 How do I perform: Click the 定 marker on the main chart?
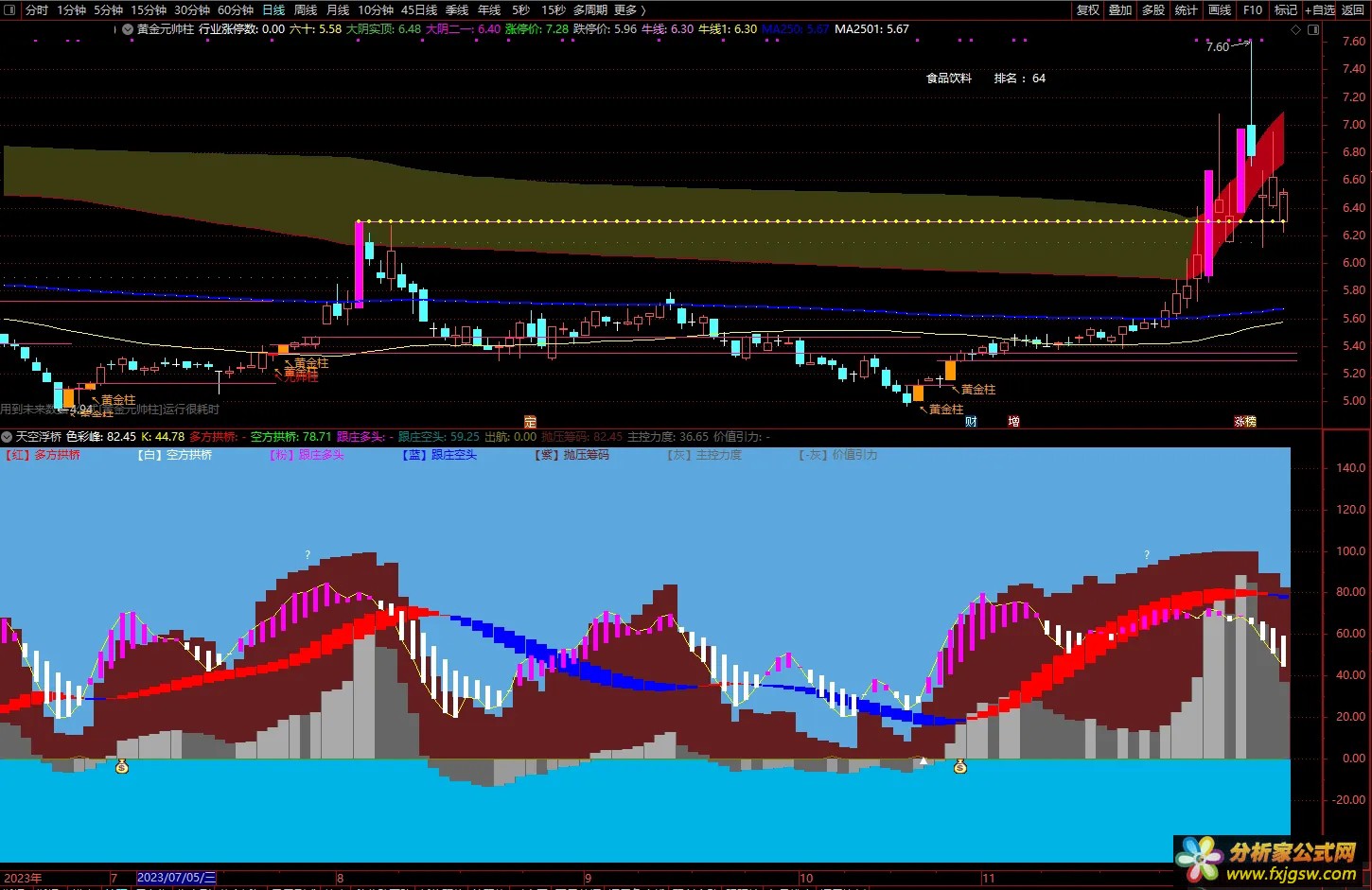click(530, 422)
